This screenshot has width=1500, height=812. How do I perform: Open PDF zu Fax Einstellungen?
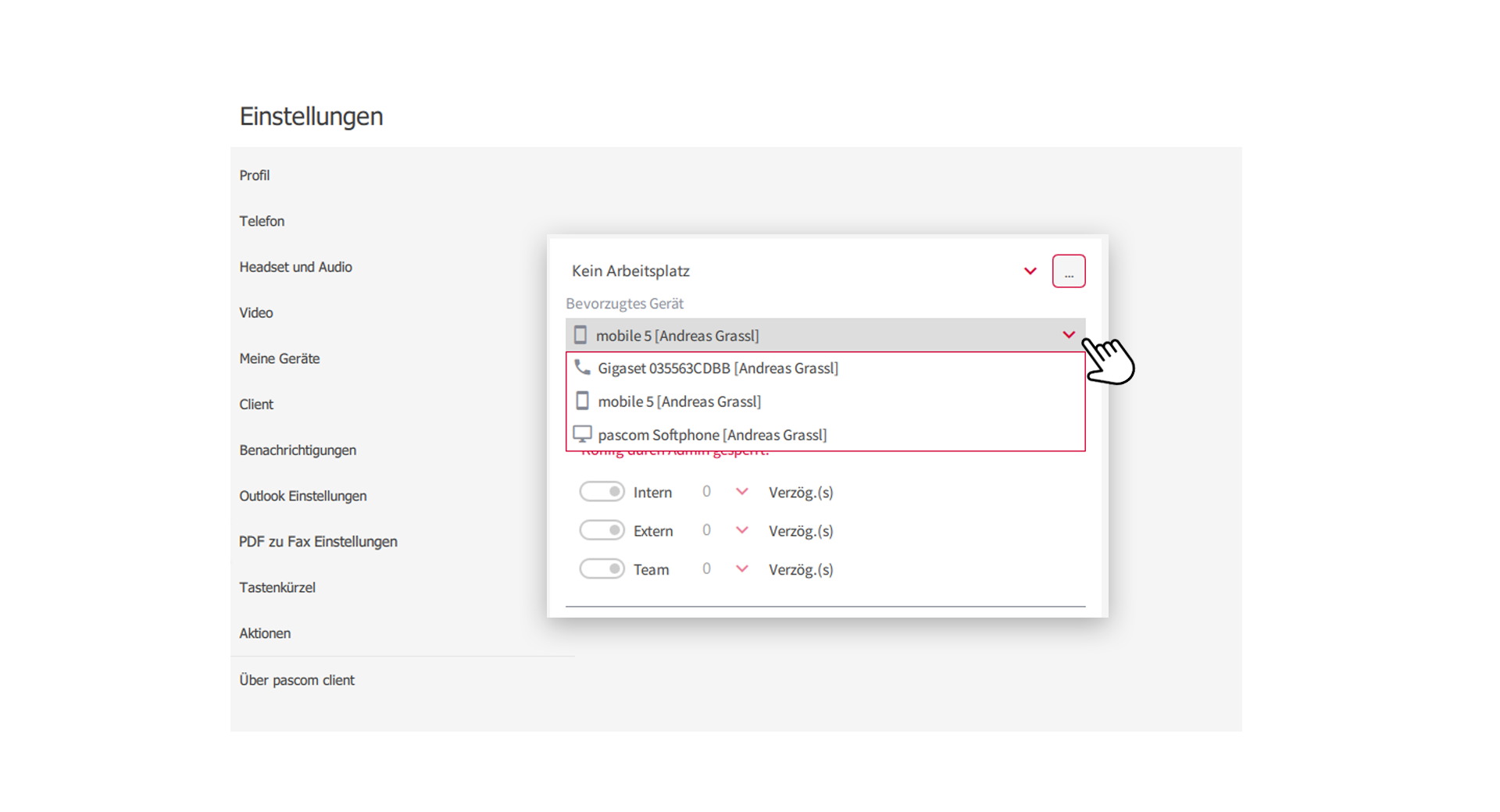[318, 542]
